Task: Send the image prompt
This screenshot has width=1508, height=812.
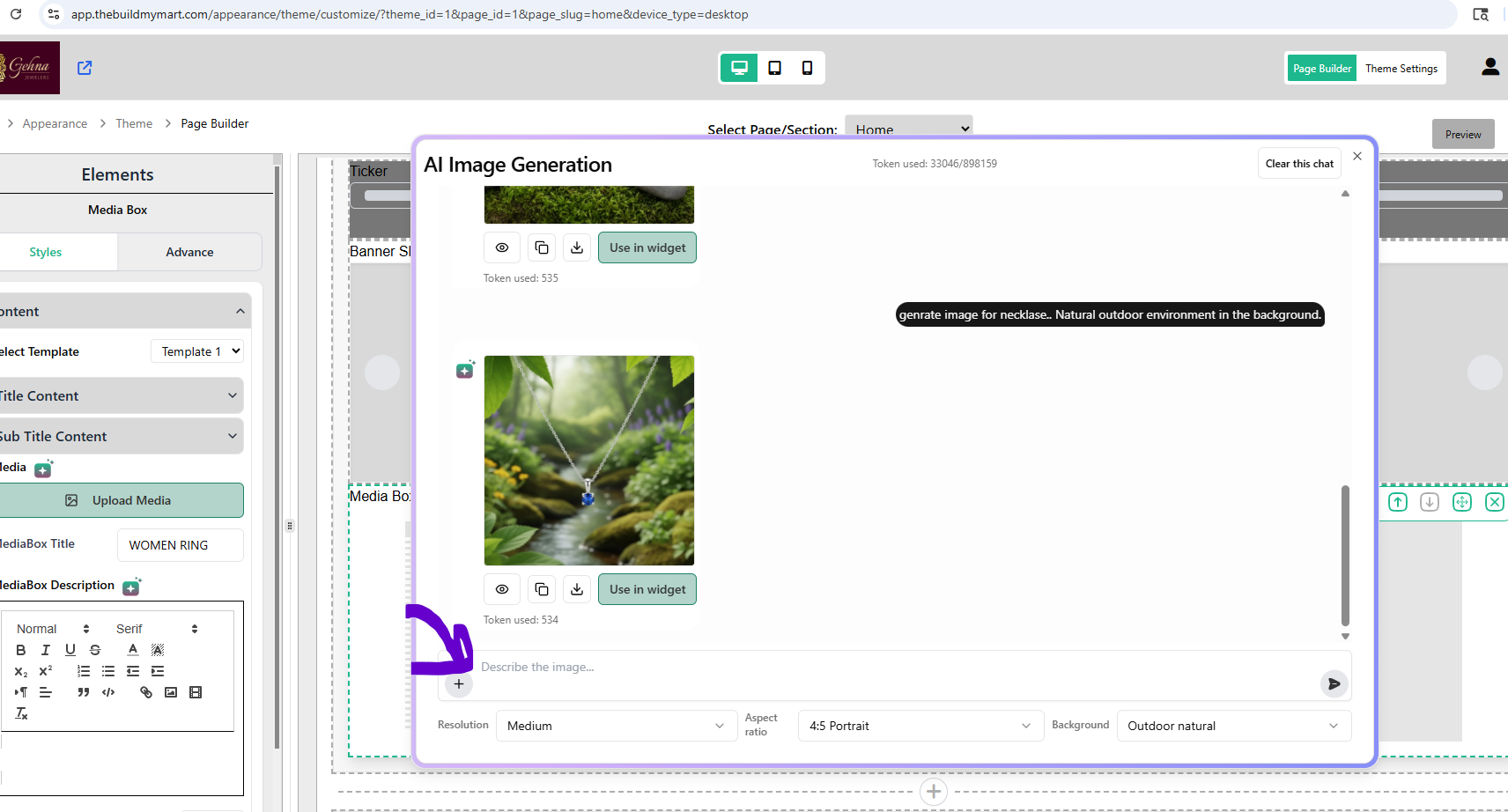Action: (1334, 683)
